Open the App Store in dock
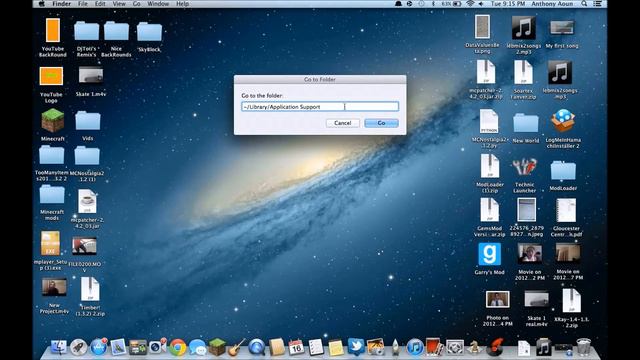Viewport: 640px width, 360px height. point(98,347)
